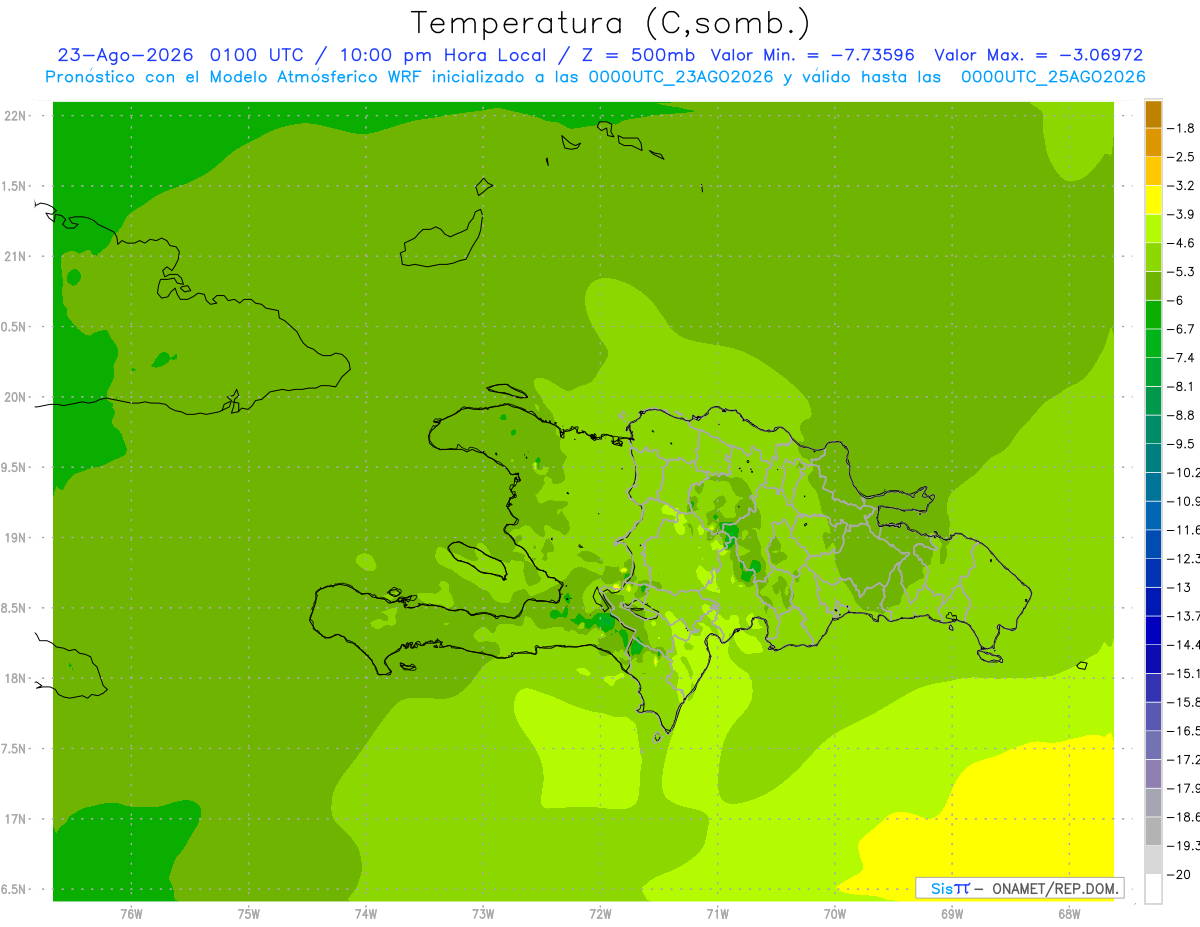Click the '72W' longitude label
This screenshot has width=1200, height=927.
pyautogui.click(x=600, y=913)
